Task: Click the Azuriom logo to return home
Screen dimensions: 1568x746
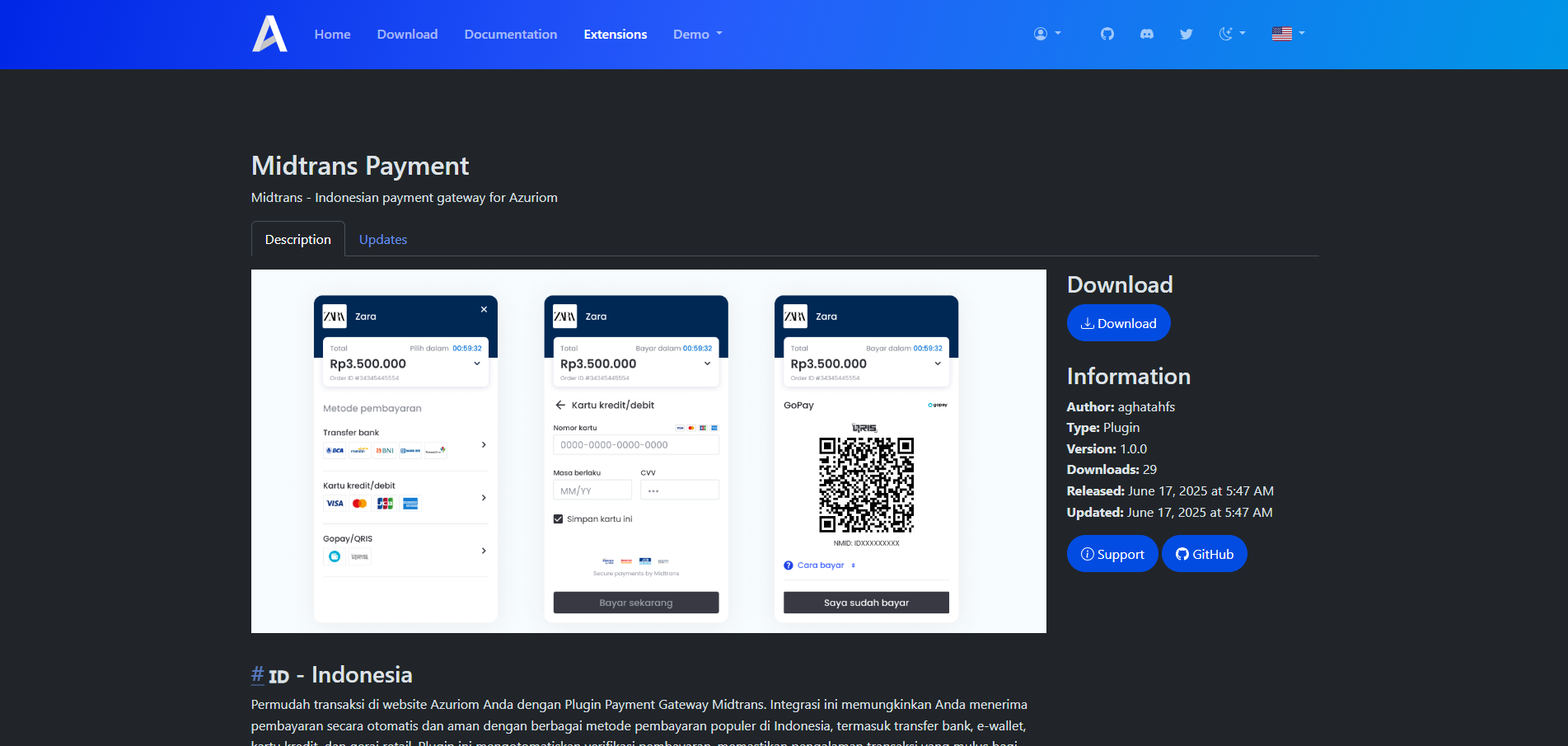Action: [x=269, y=34]
